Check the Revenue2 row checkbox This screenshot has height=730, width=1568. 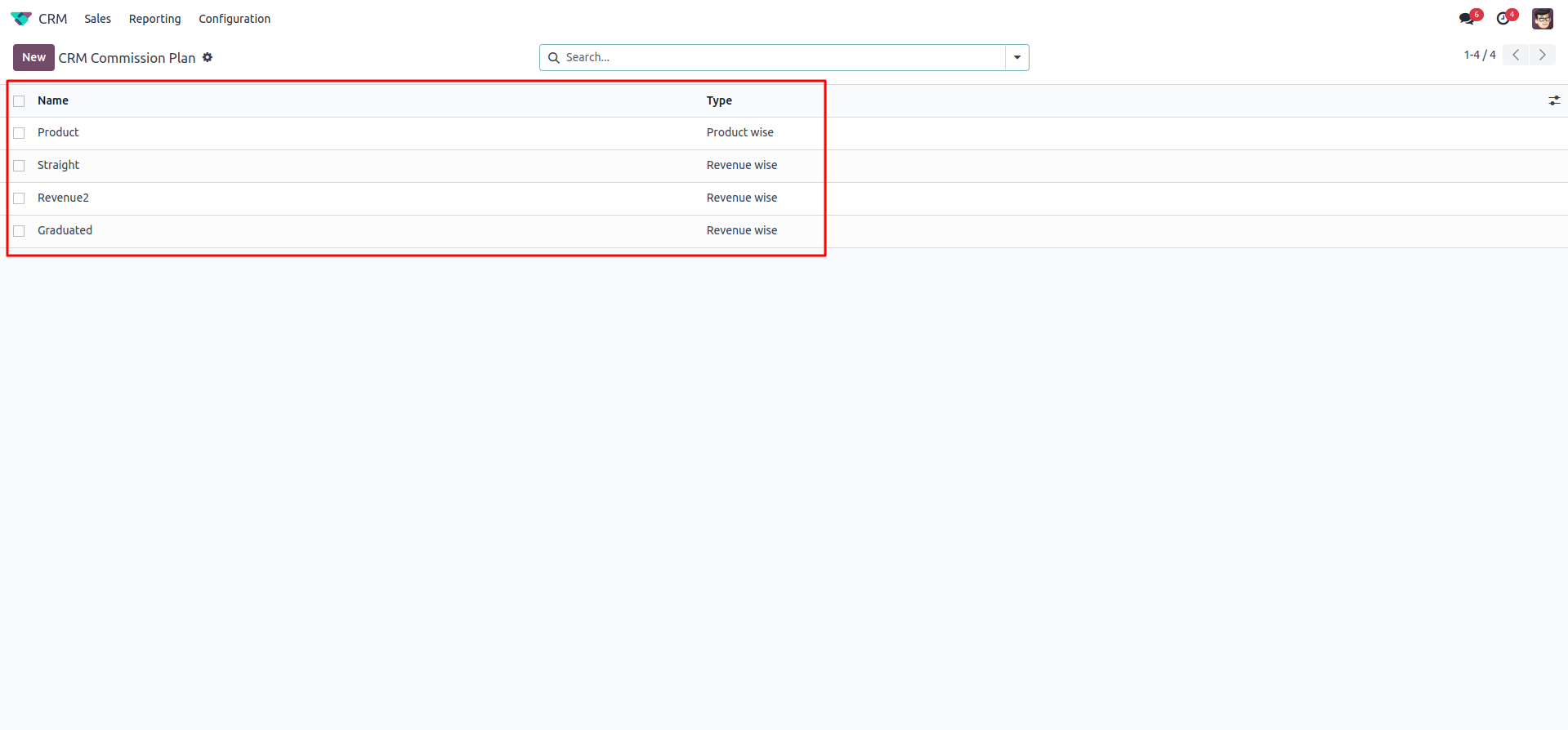19,198
